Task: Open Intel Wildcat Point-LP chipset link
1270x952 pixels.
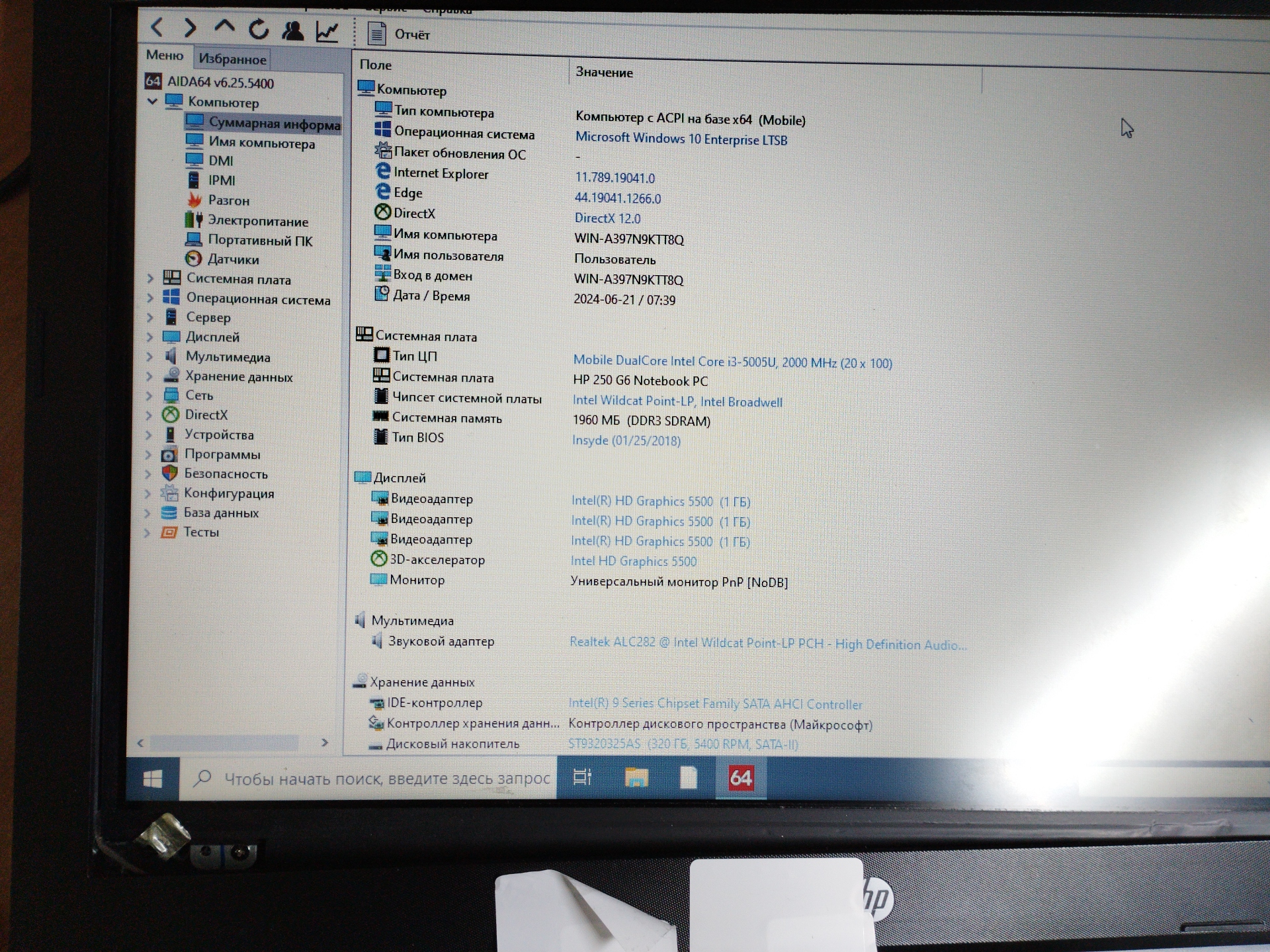Action: 677,401
